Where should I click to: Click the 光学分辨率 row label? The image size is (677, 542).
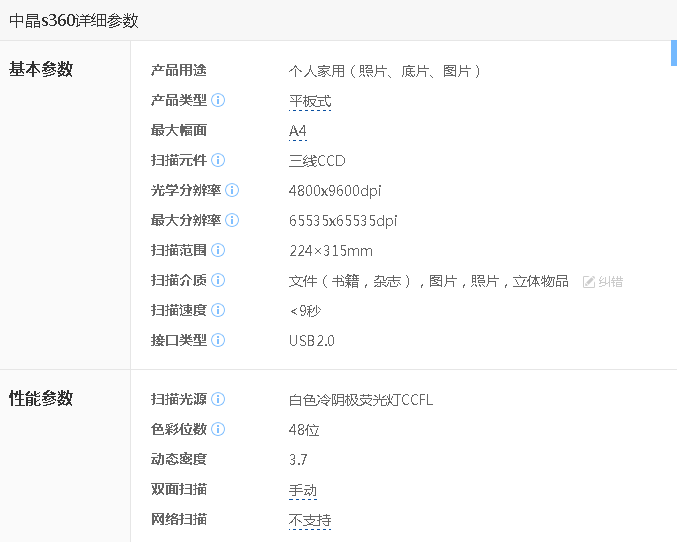point(186,190)
